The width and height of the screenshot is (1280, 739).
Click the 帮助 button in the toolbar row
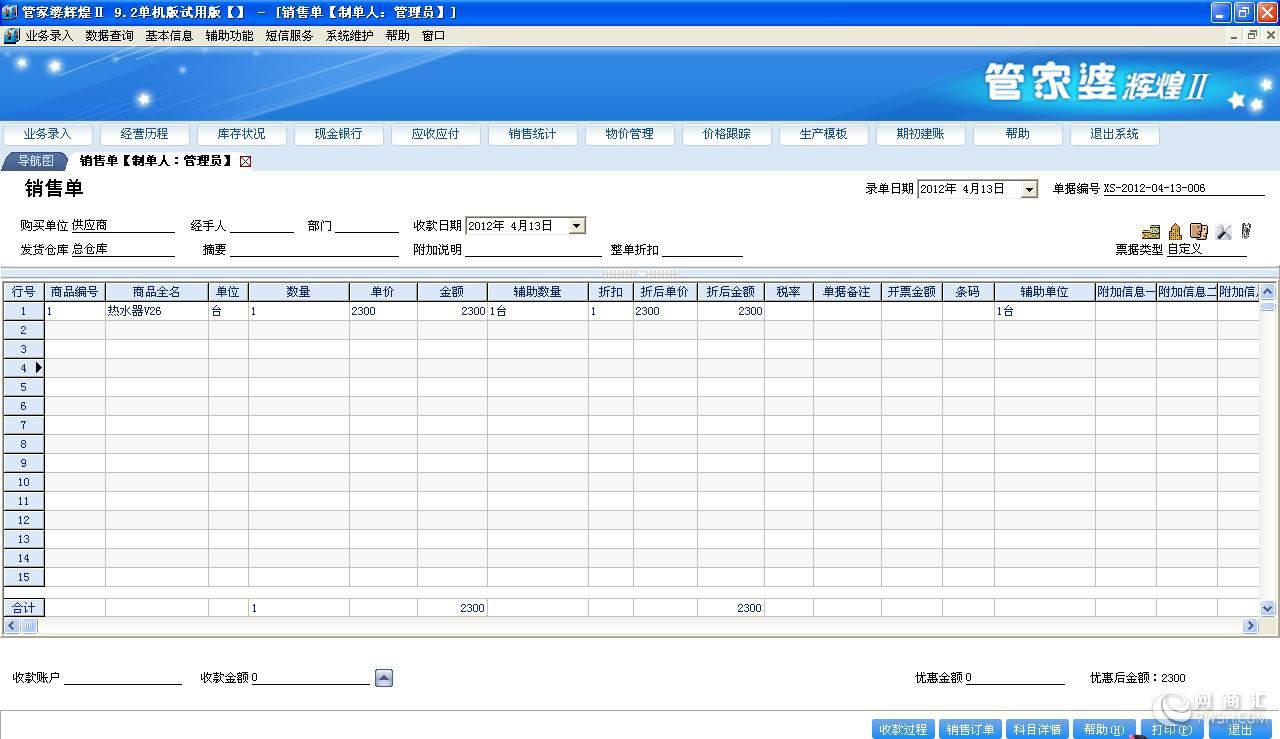click(x=1017, y=134)
